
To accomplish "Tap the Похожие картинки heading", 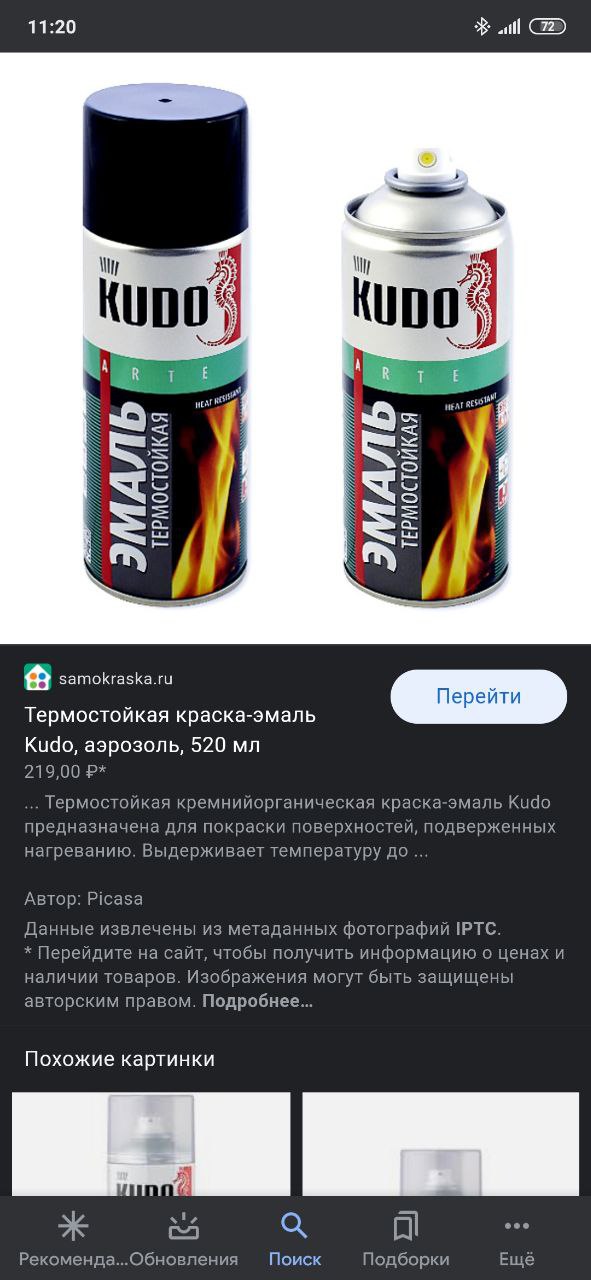I will [120, 1059].
